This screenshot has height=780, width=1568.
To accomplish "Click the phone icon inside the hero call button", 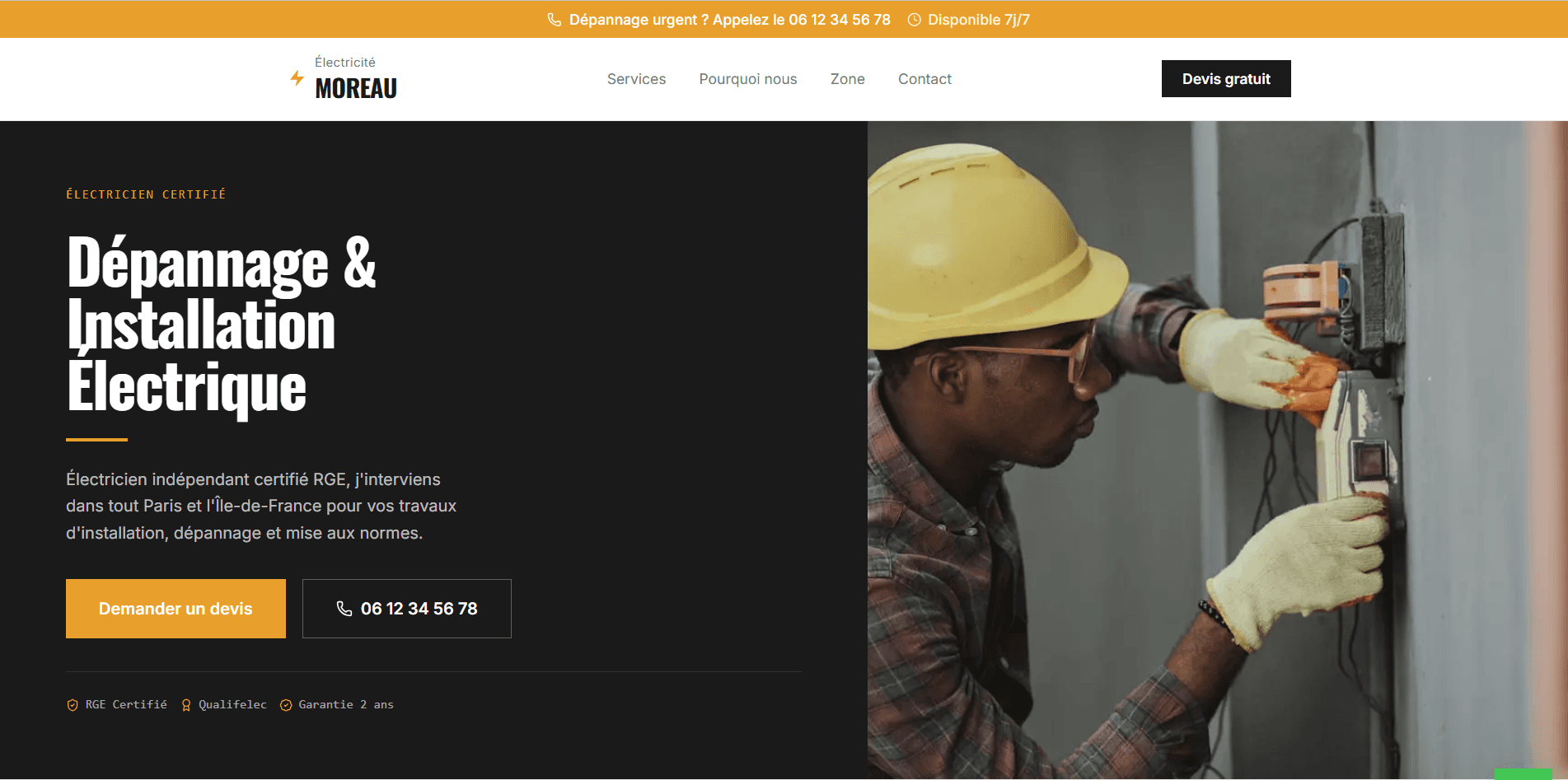I will (x=344, y=609).
